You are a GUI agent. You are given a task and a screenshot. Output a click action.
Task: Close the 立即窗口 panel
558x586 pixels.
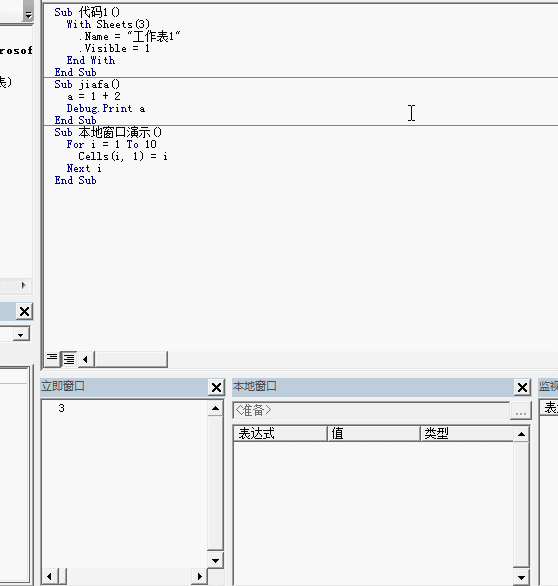[216, 388]
